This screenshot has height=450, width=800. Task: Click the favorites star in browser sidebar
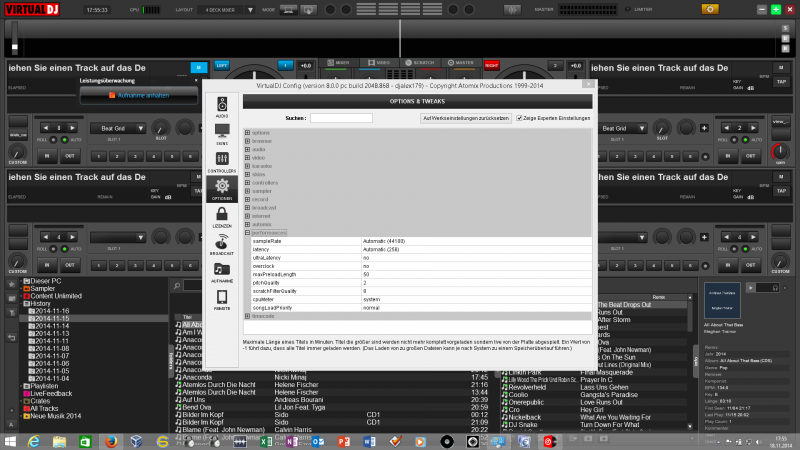click(x=12, y=284)
